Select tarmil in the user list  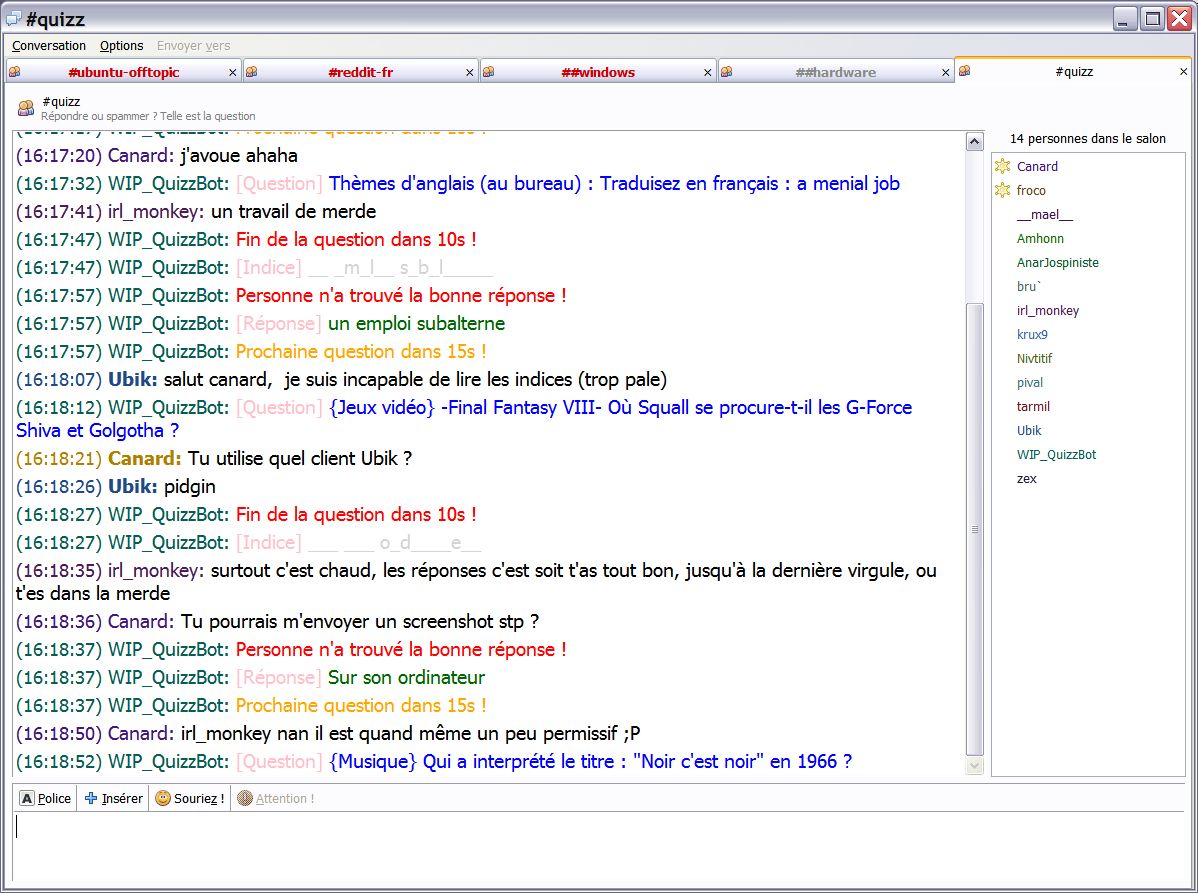click(1033, 406)
